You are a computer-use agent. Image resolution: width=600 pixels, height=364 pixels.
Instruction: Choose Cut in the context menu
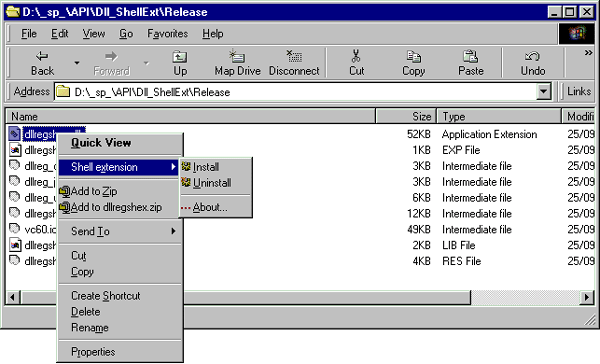point(120,256)
